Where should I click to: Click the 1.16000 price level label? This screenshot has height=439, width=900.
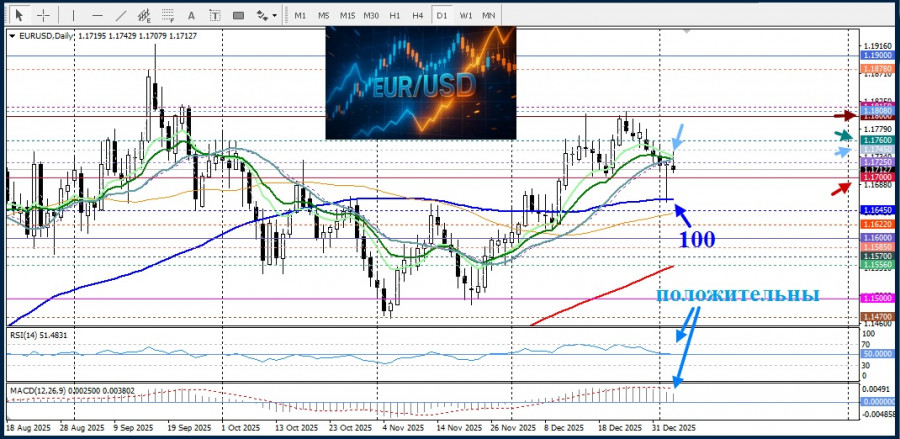point(878,238)
